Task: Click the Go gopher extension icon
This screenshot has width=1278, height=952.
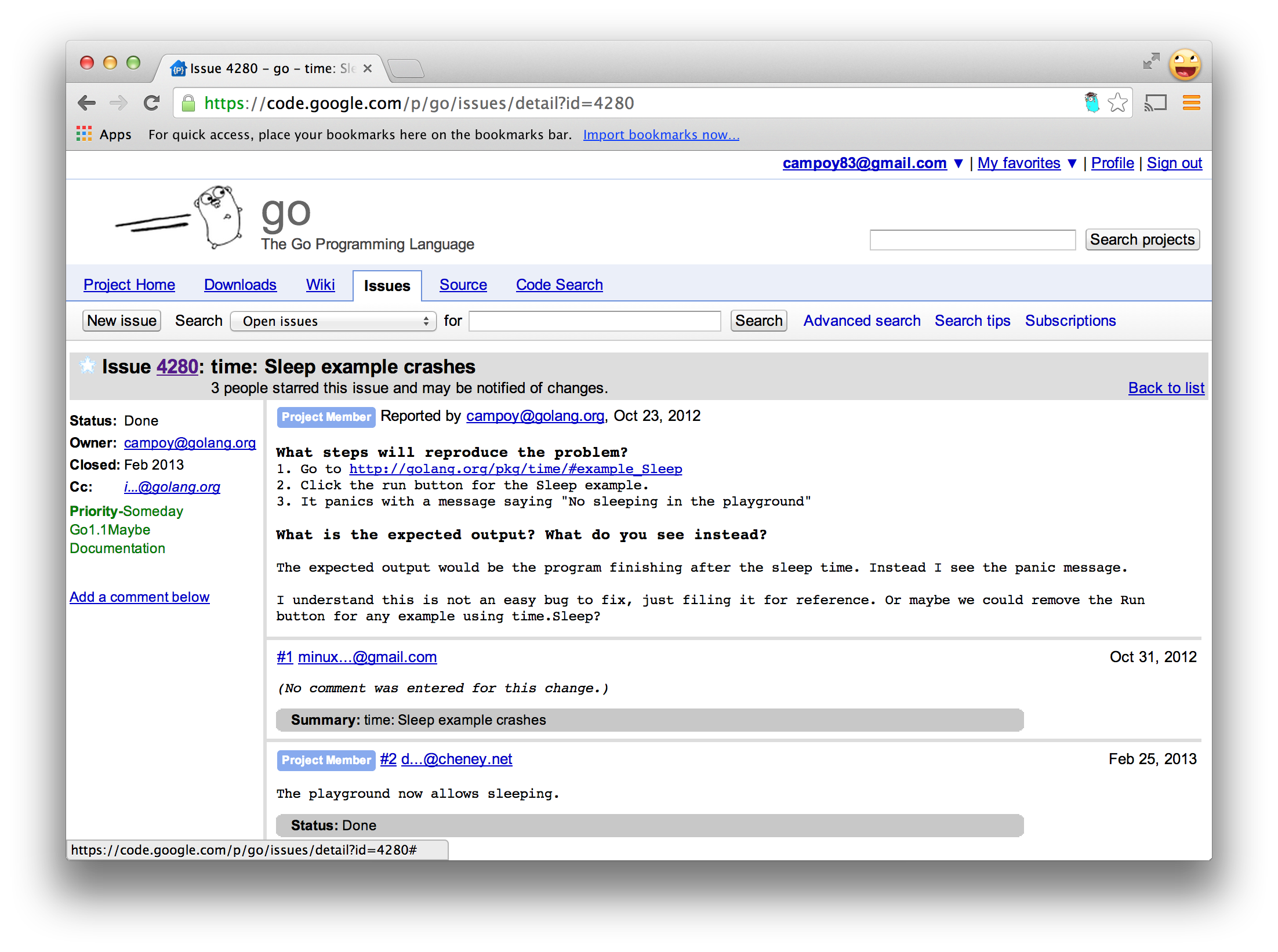Action: [1092, 103]
